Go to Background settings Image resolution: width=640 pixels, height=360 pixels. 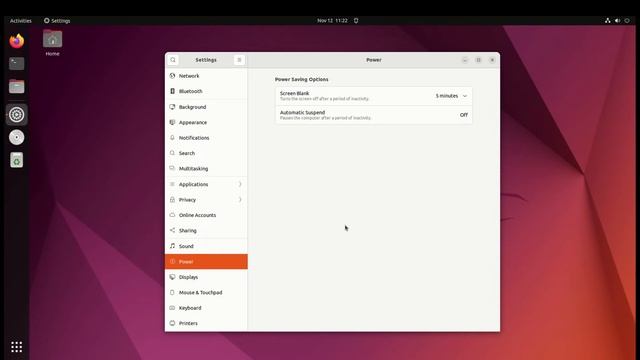206,107
